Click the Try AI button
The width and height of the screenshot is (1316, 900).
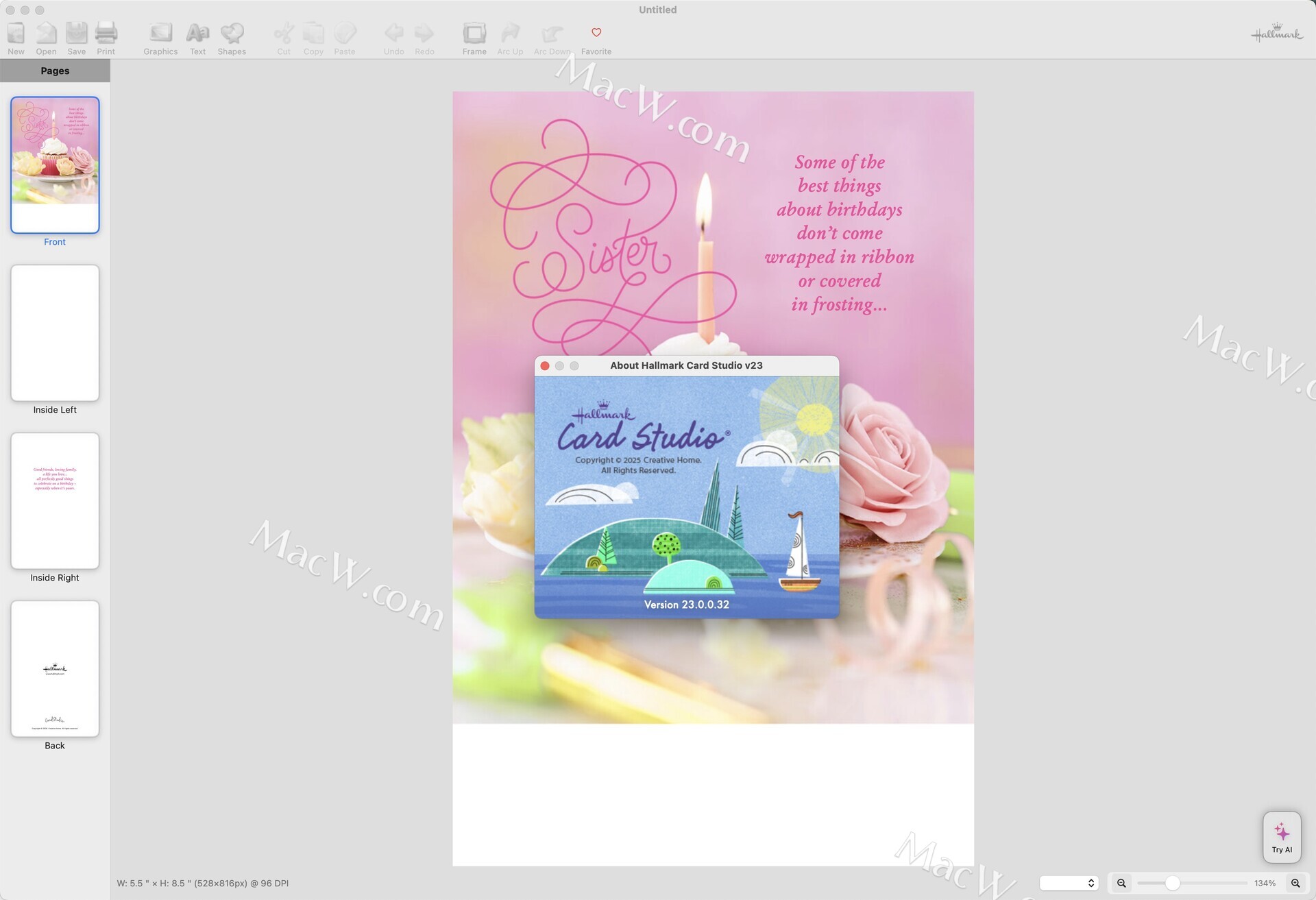[1281, 836]
